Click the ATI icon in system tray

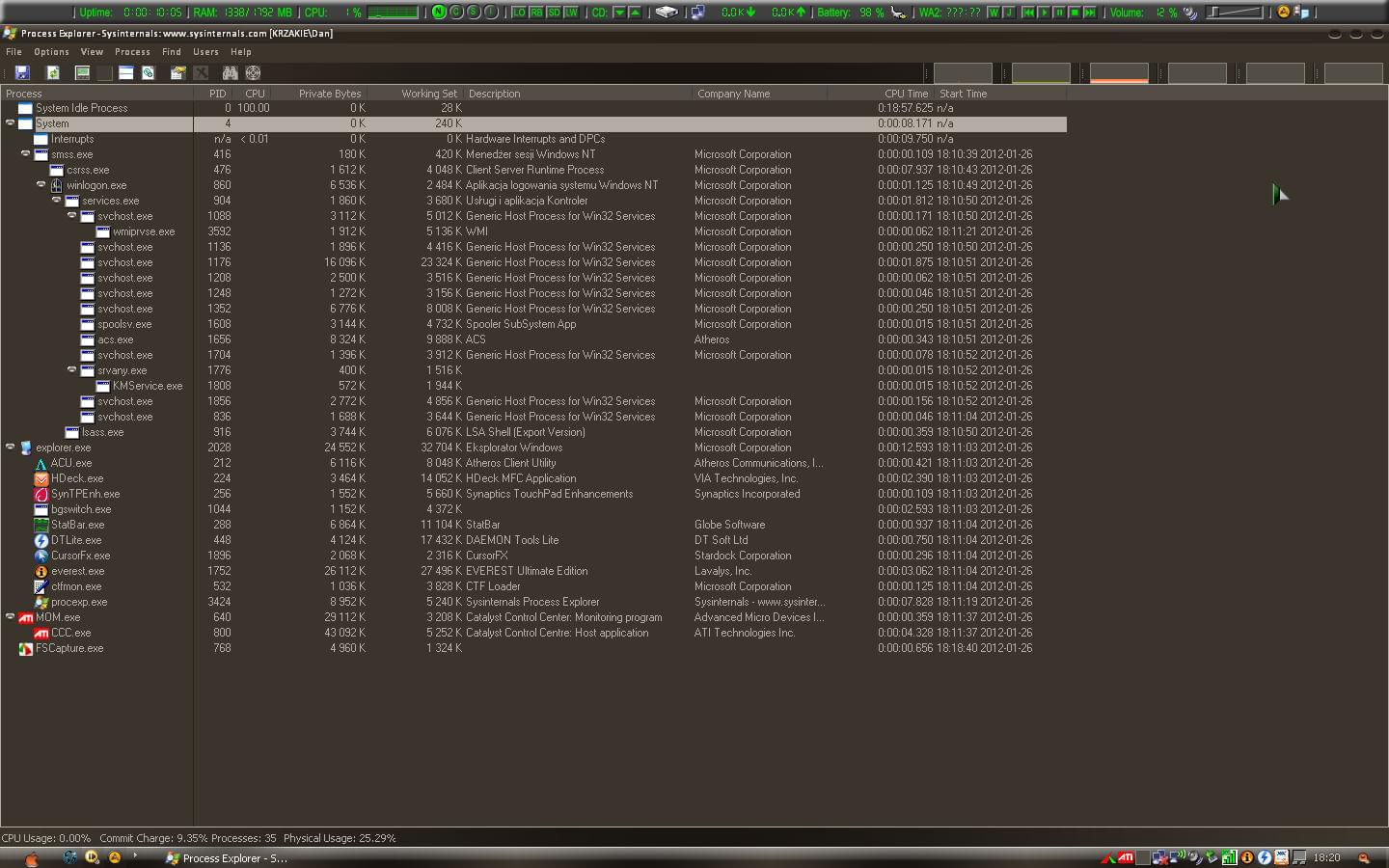(x=1126, y=857)
